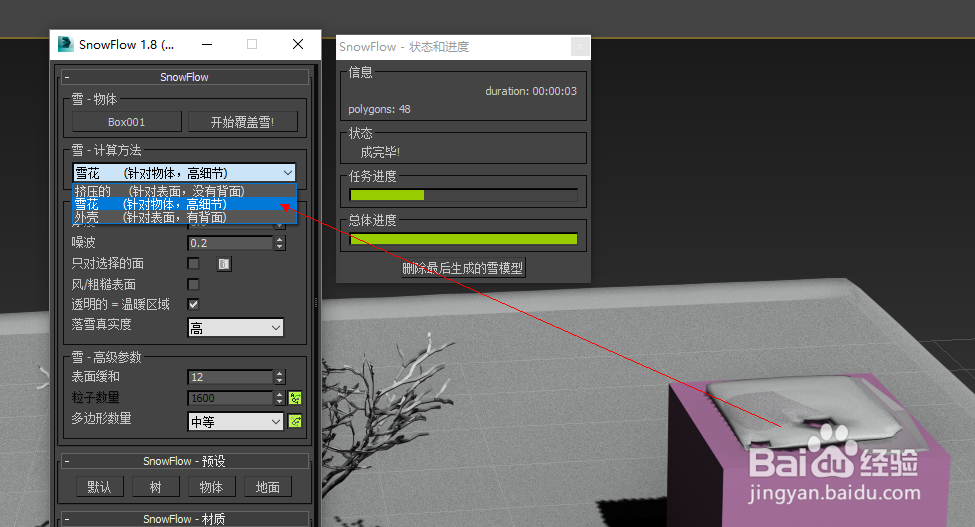Screen dimensions: 975x527
Task: Click the 成完毕! status text
Action: coord(380,152)
